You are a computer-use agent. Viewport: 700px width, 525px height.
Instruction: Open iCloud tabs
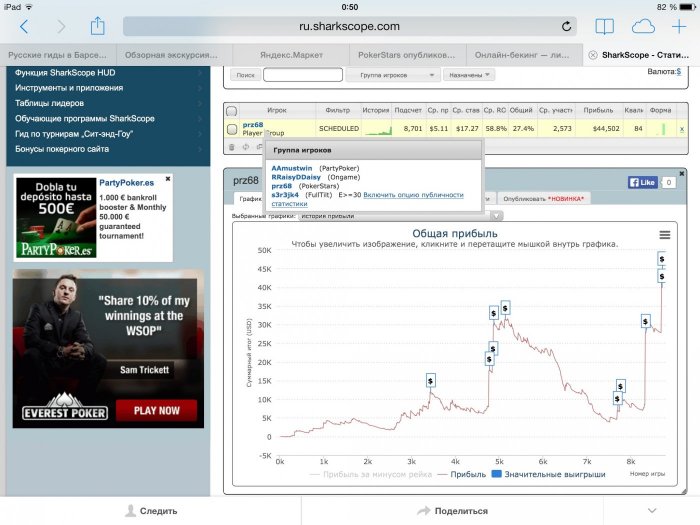click(643, 27)
